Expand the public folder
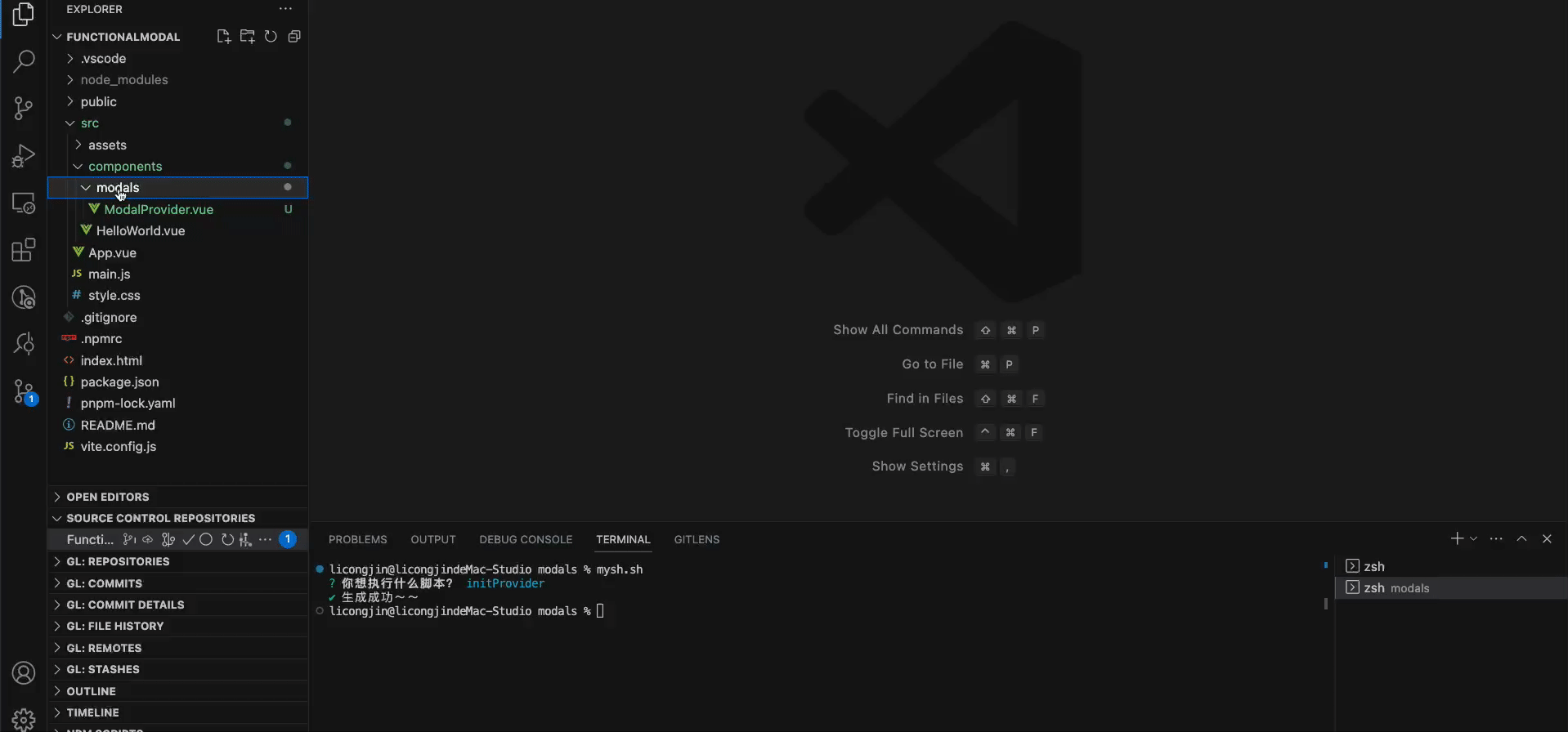This screenshot has height=732, width=1568. (x=177, y=102)
